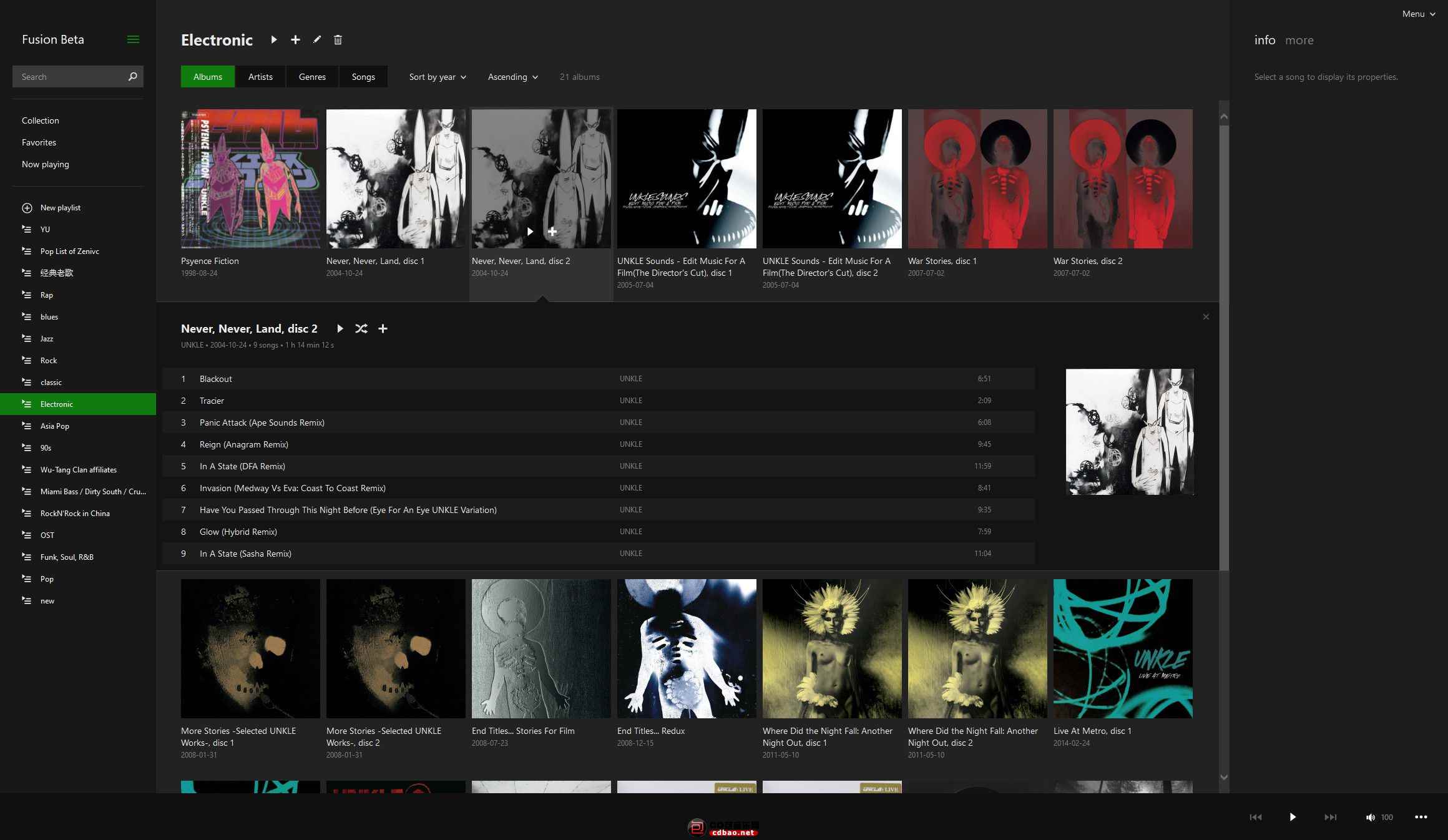Add Never, Never, Land disc 2 via plus icon

(383, 328)
